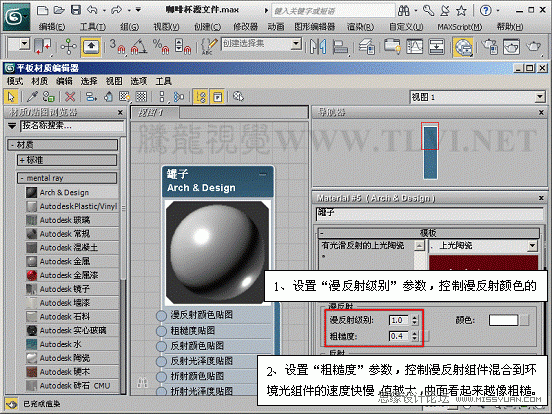Image resolution: width=552 pixels, height=414 pixels.
Task: Select Arch & Design material in browser
Action: [72, 193]
